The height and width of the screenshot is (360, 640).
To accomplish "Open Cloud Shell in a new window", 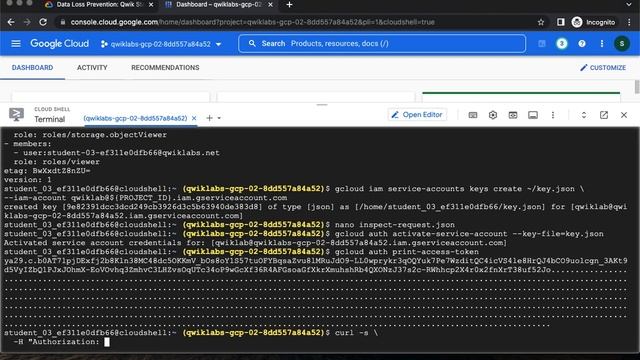I will pyautogui.click(x=604, y=115).
